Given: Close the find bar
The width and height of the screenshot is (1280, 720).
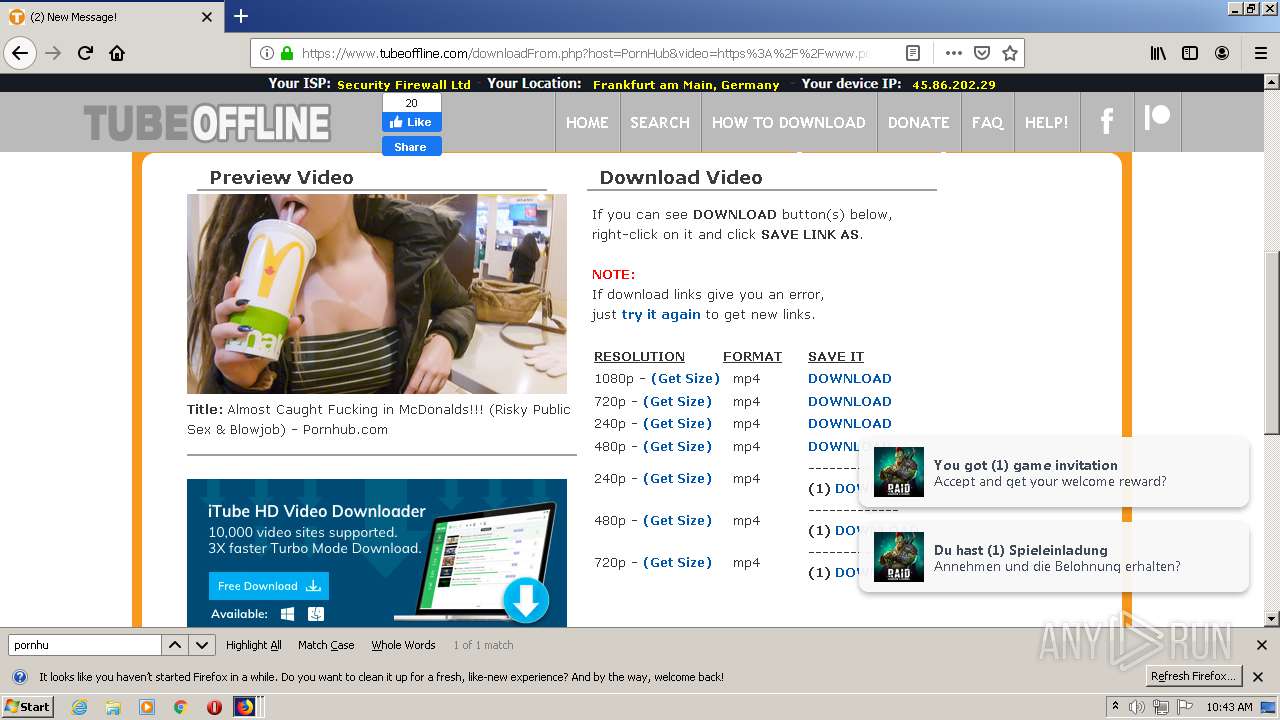Looking at the screenshot, I should point(1261,645).
